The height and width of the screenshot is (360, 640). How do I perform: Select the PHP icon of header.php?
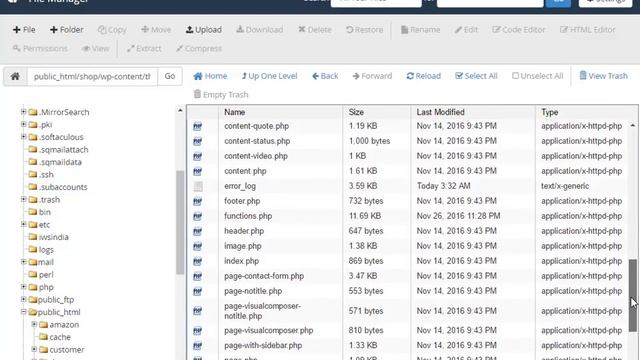coord(198,231)
